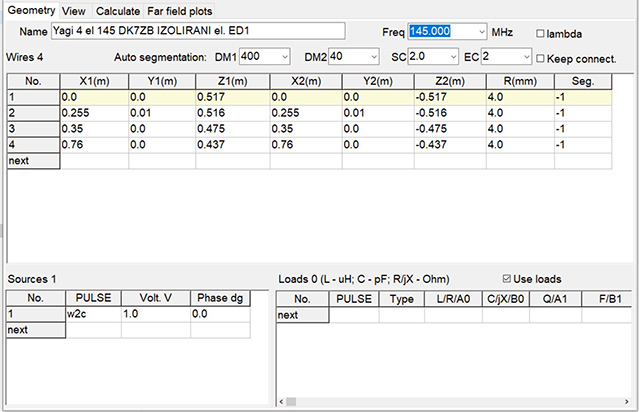Open the Calculate tab
The height and width of the screenshot is (412, 639).
tap(118, 11)
